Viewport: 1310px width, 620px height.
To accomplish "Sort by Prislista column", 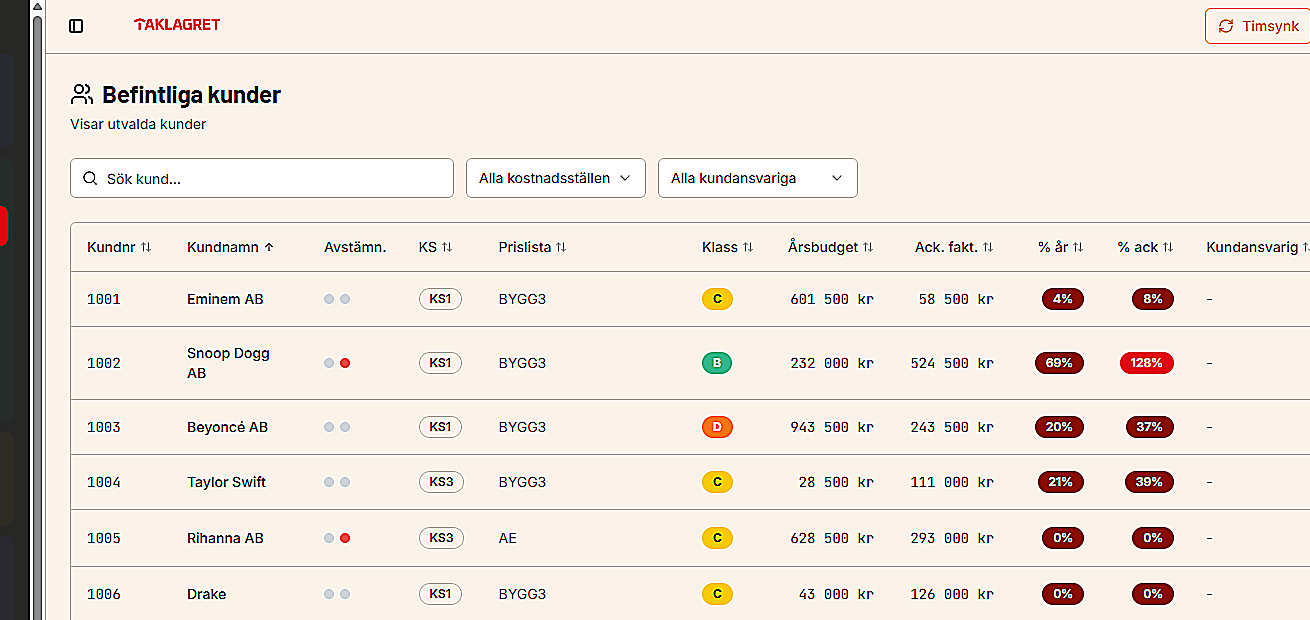I will (532, 247).
